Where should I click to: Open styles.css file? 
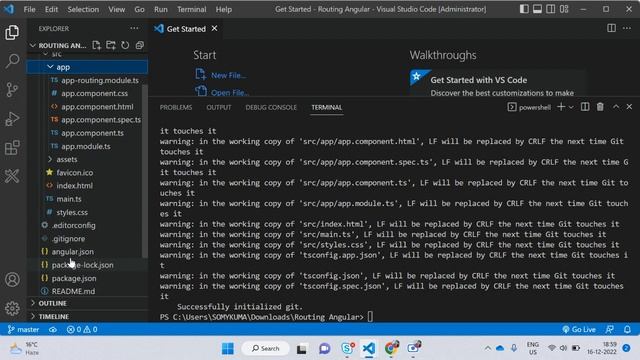[72, 212]
